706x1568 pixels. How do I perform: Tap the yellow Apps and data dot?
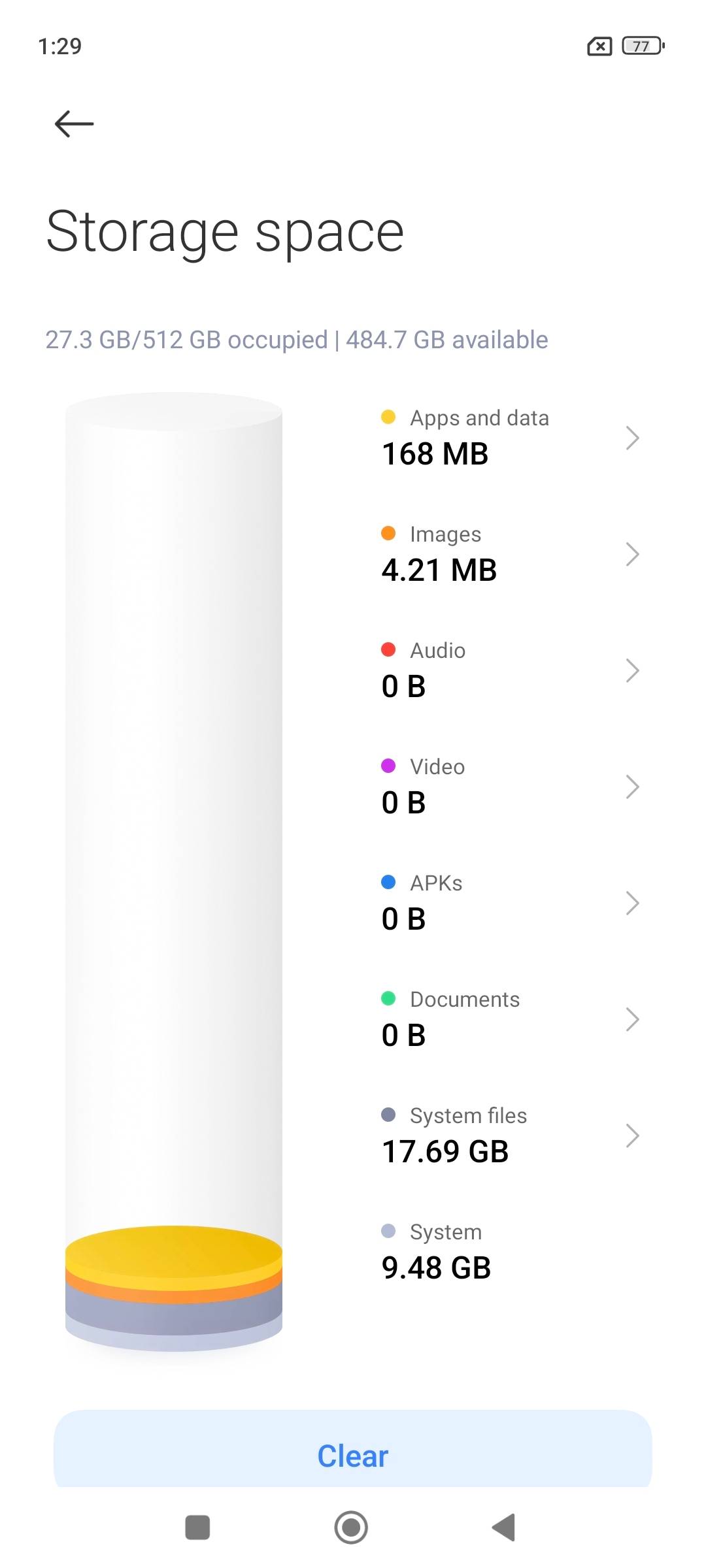(x=388, y=417)
